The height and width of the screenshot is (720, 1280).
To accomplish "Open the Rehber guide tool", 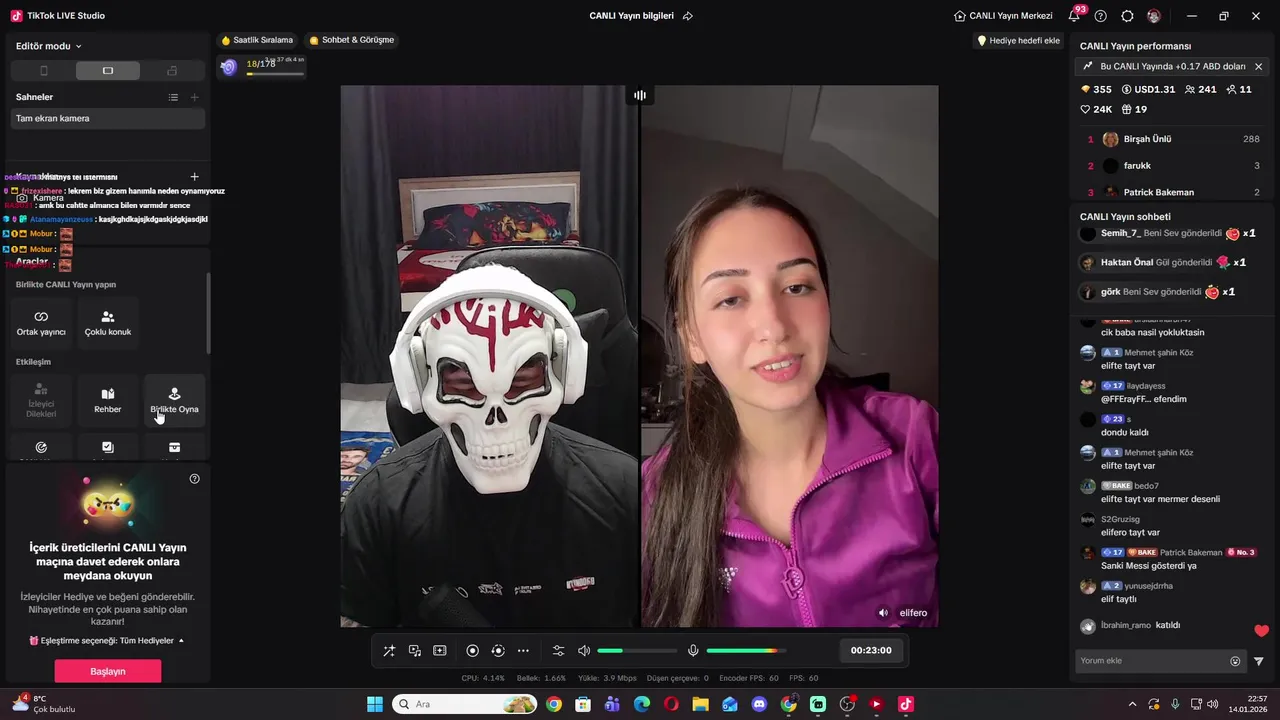I will (108, 400).
